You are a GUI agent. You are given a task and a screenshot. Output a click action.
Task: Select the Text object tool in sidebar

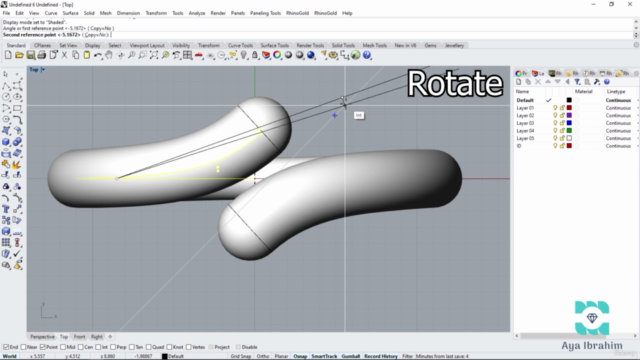[6, 209]
